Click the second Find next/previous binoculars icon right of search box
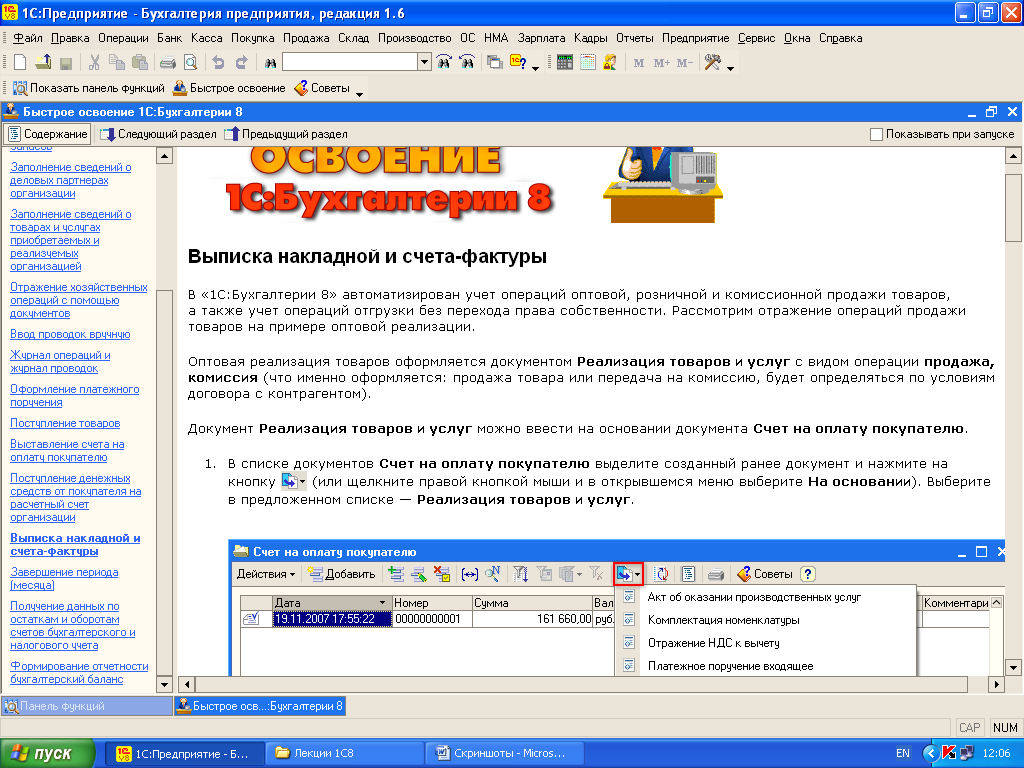This screenshot has width=1024, height=768. pos(467,63)
